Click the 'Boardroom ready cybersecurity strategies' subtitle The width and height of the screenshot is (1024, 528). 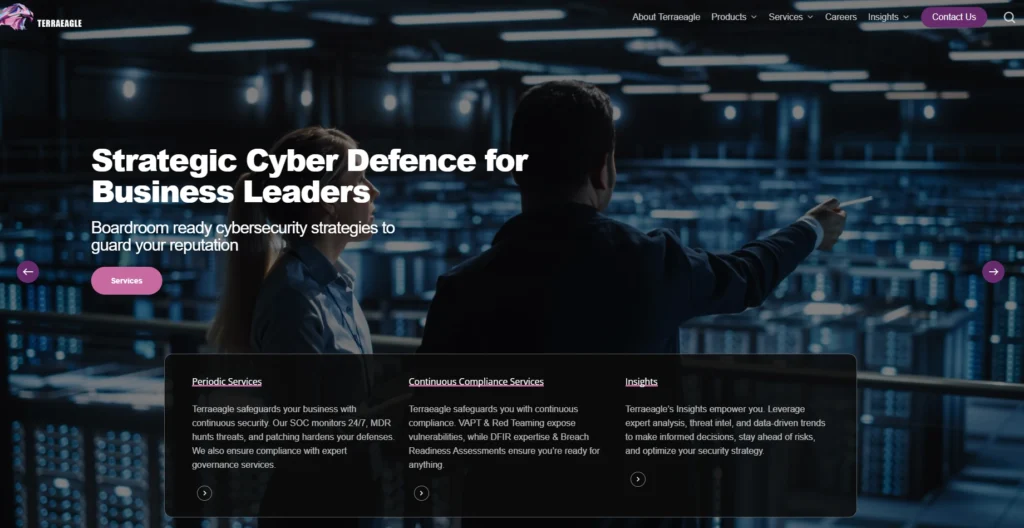(x=243, y=237)
